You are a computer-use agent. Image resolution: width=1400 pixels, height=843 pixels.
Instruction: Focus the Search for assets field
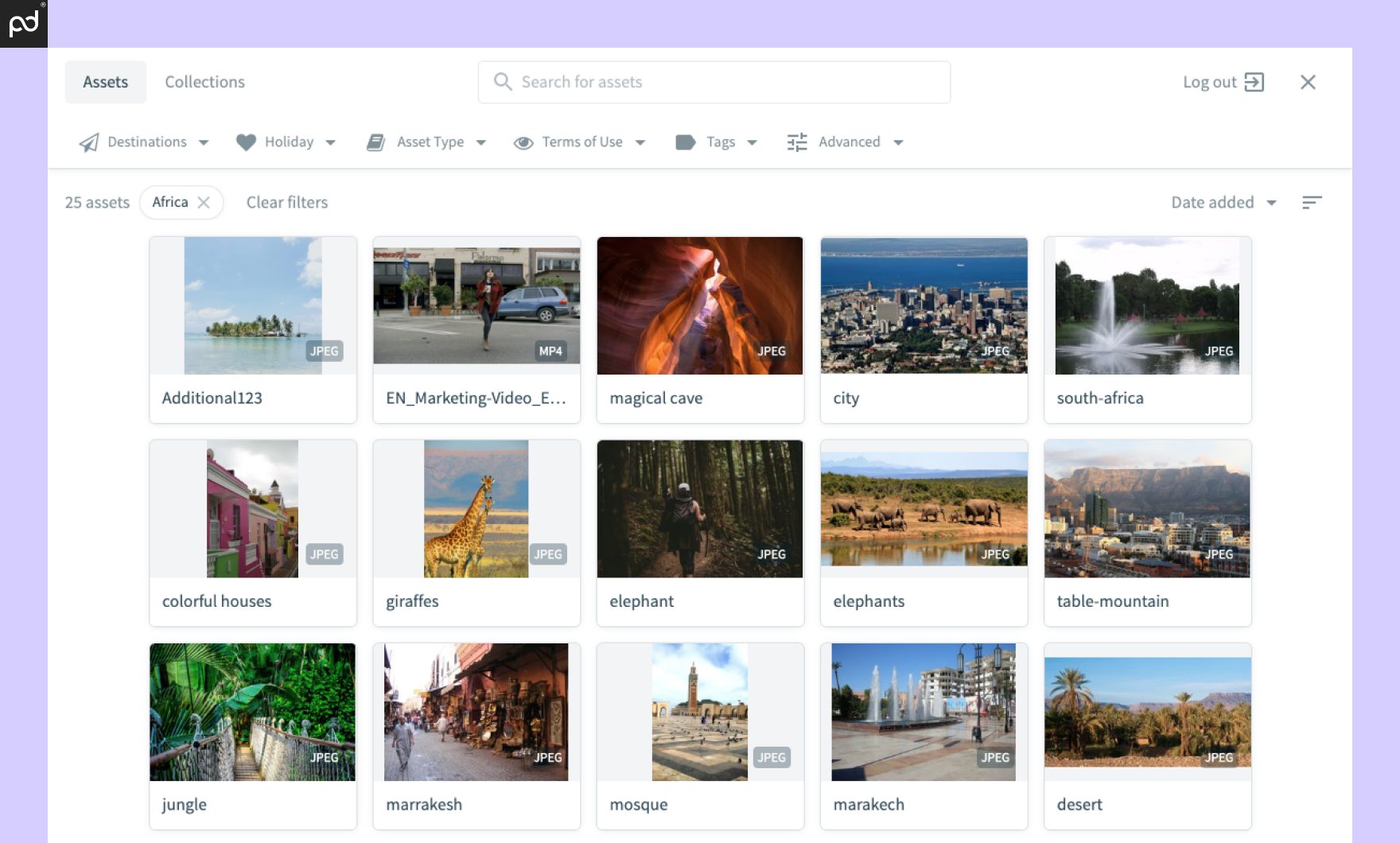pyautogui.click(x=724, y=82)
